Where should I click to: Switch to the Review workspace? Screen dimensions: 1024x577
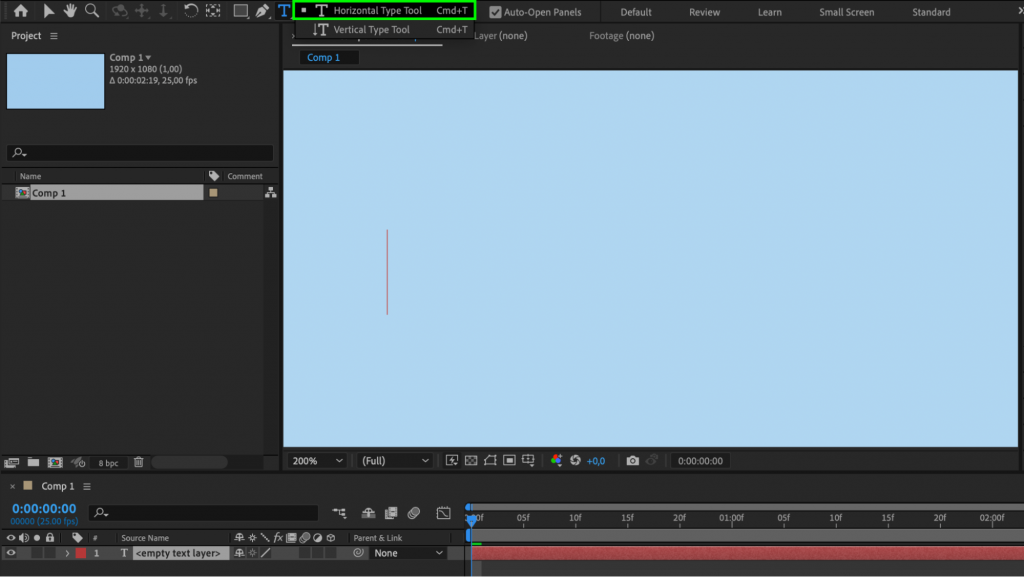click(x=704, y=11)
